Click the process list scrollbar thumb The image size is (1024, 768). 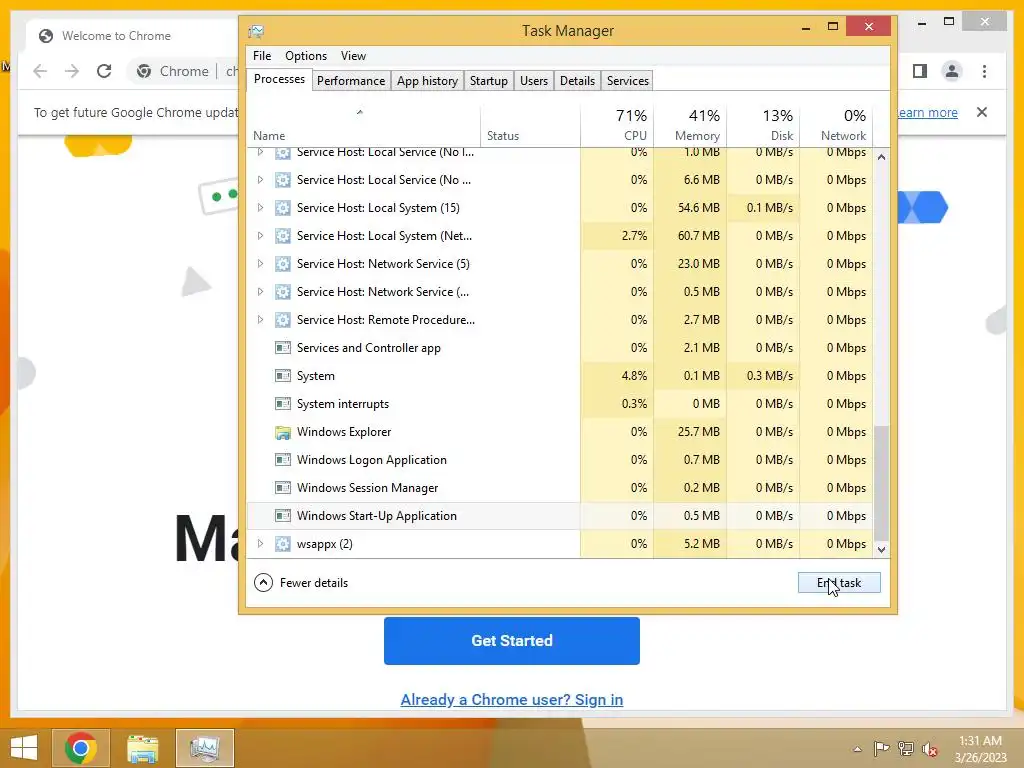click(881, 483)
